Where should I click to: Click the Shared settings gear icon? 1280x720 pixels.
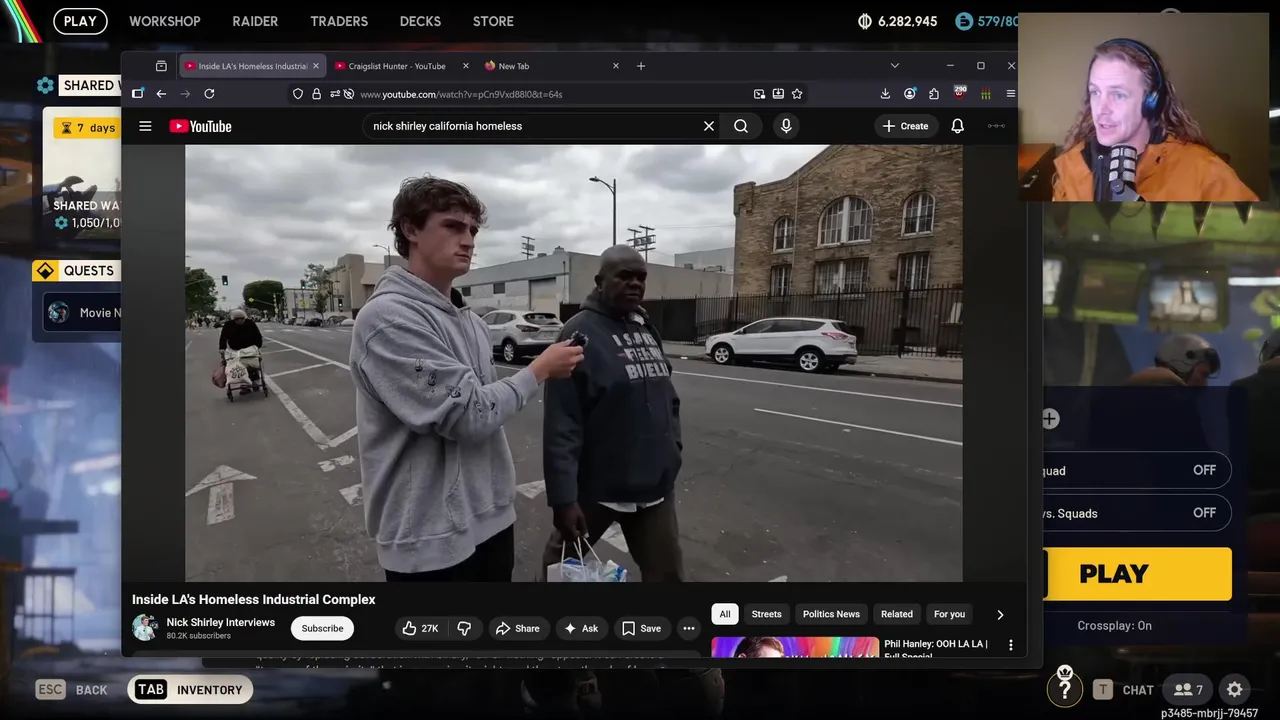[45, 85]
